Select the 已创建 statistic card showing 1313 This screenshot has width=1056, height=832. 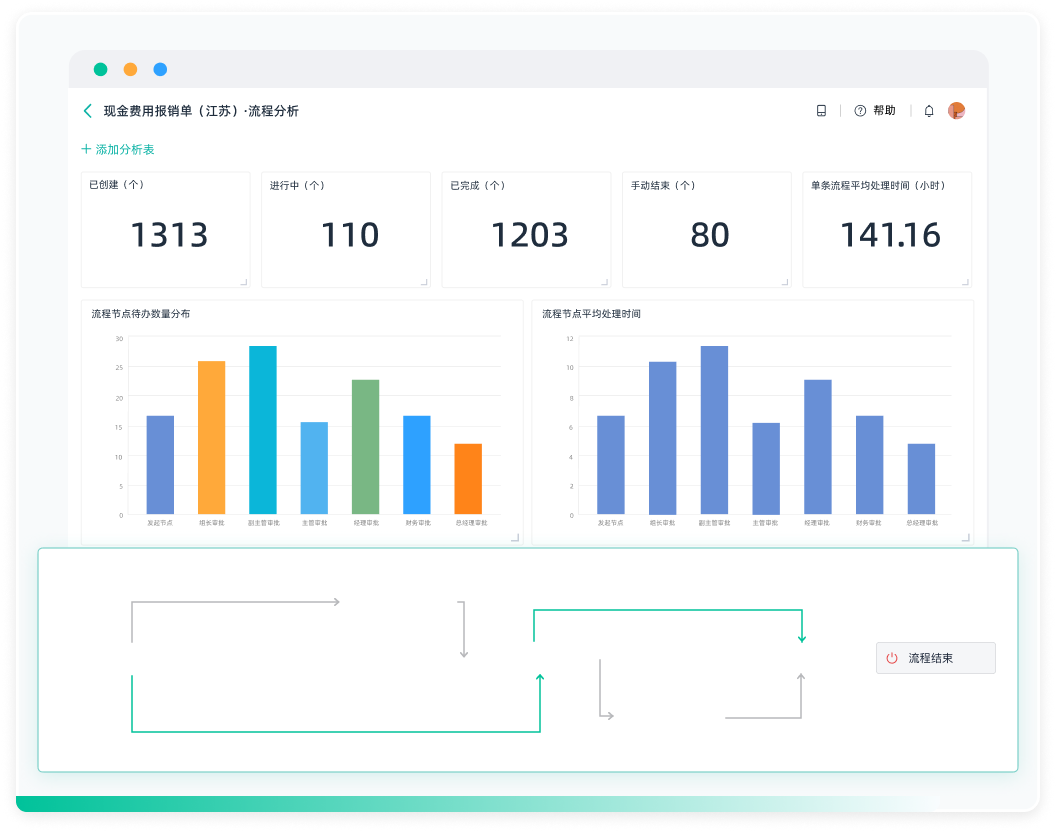click(166, 230)
